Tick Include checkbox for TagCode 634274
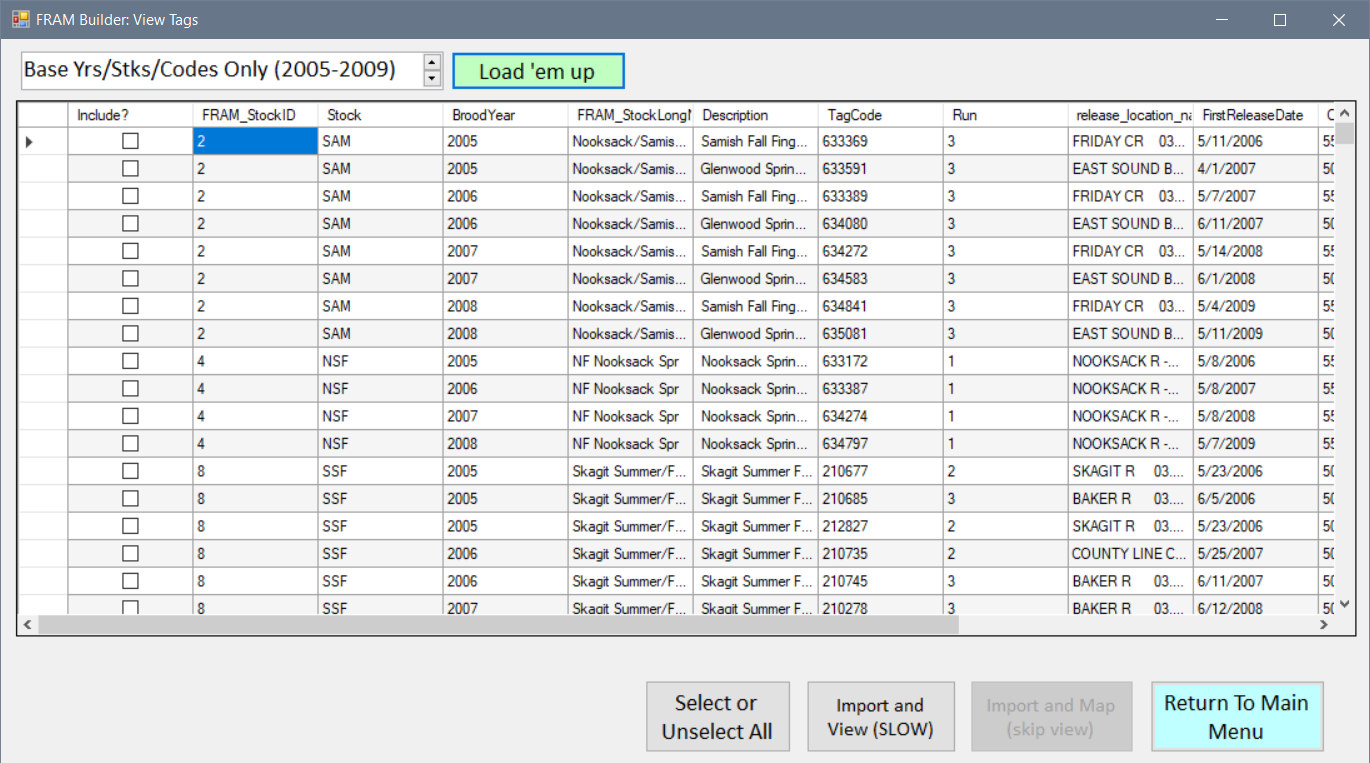1370x763 pixels. 130,416
